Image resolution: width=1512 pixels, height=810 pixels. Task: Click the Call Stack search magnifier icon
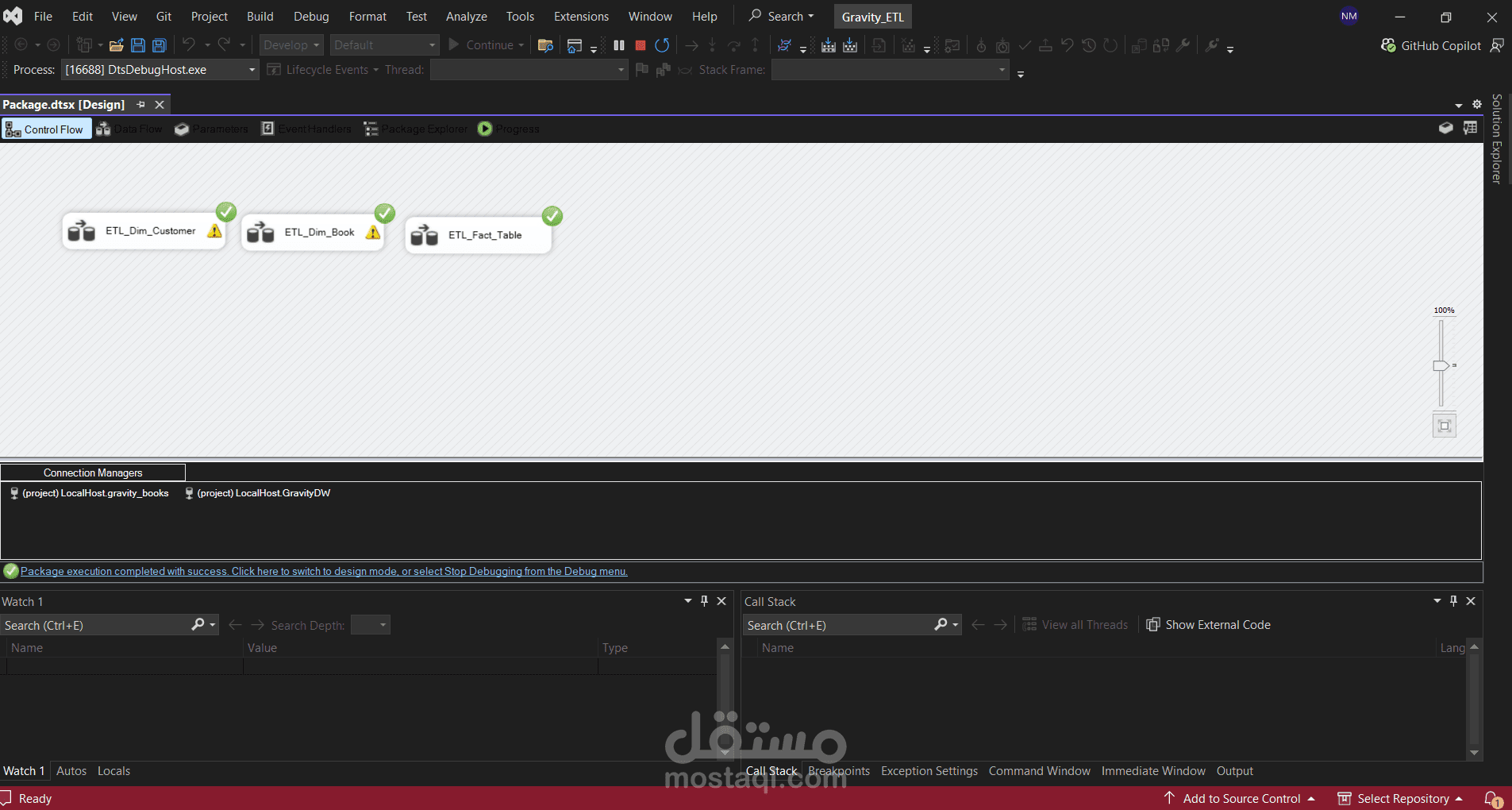(941, 625)
